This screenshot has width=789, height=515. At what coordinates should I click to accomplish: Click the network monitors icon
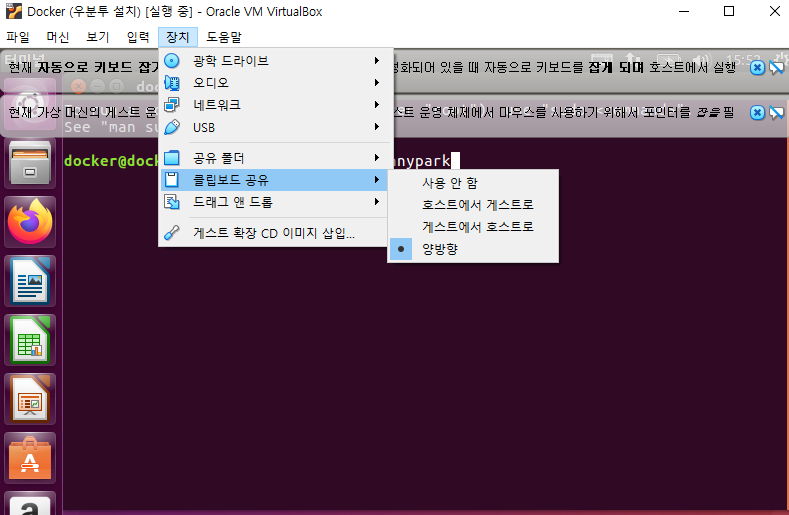(x=172, y=105)
